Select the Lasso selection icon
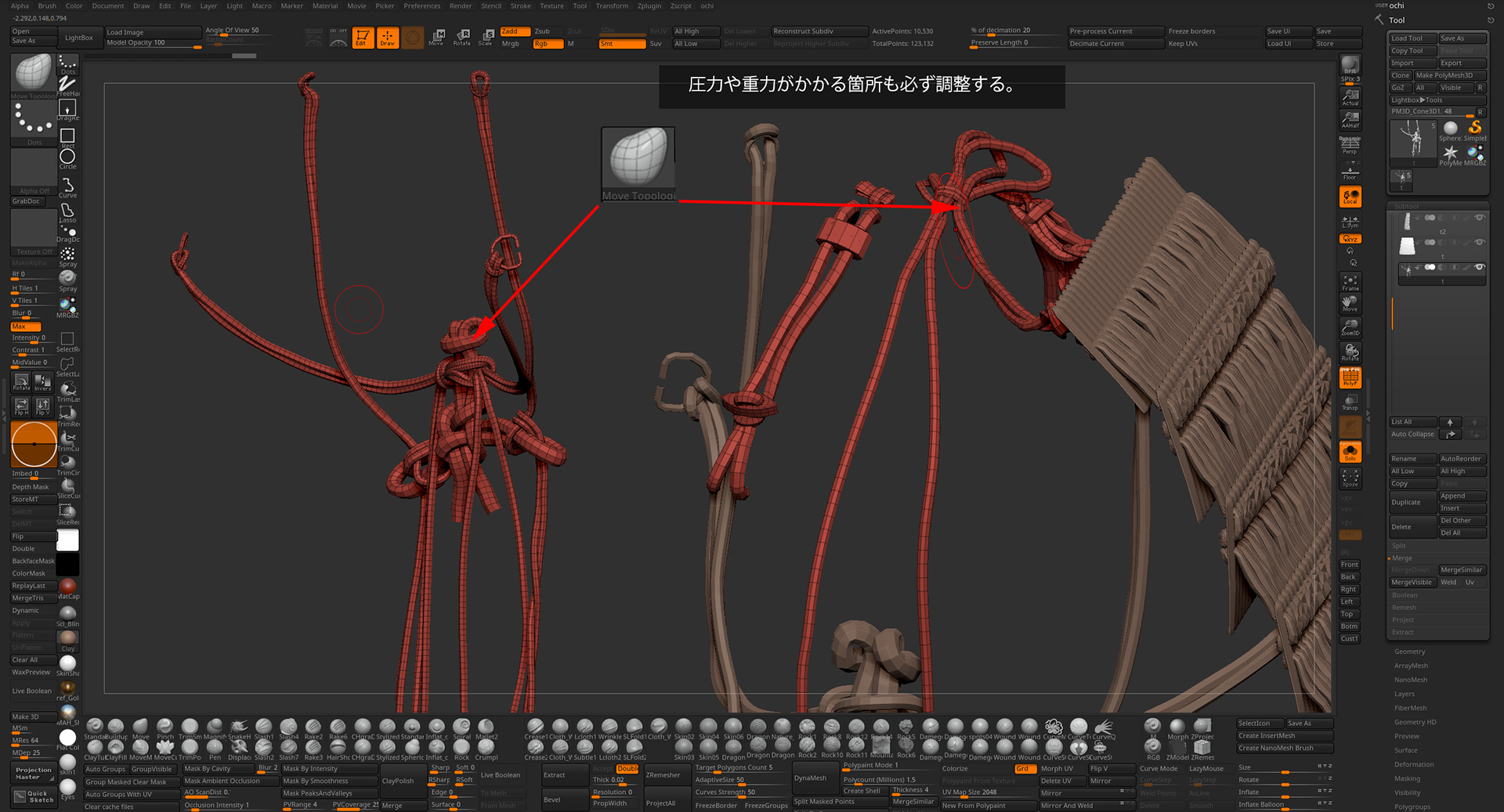The height and width of the screenshot is (812, 1504). point(67,213)
